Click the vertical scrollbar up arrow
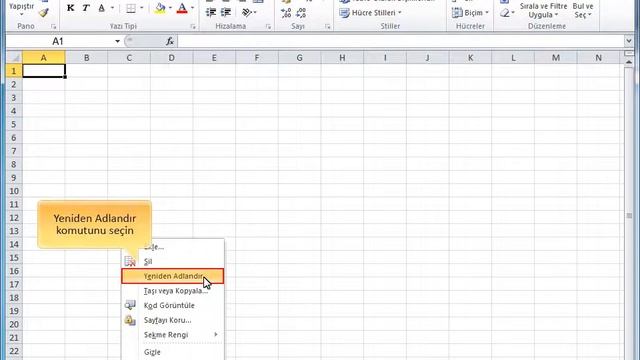The width and height of the screenshot is (640, 360). coord(629,62)
